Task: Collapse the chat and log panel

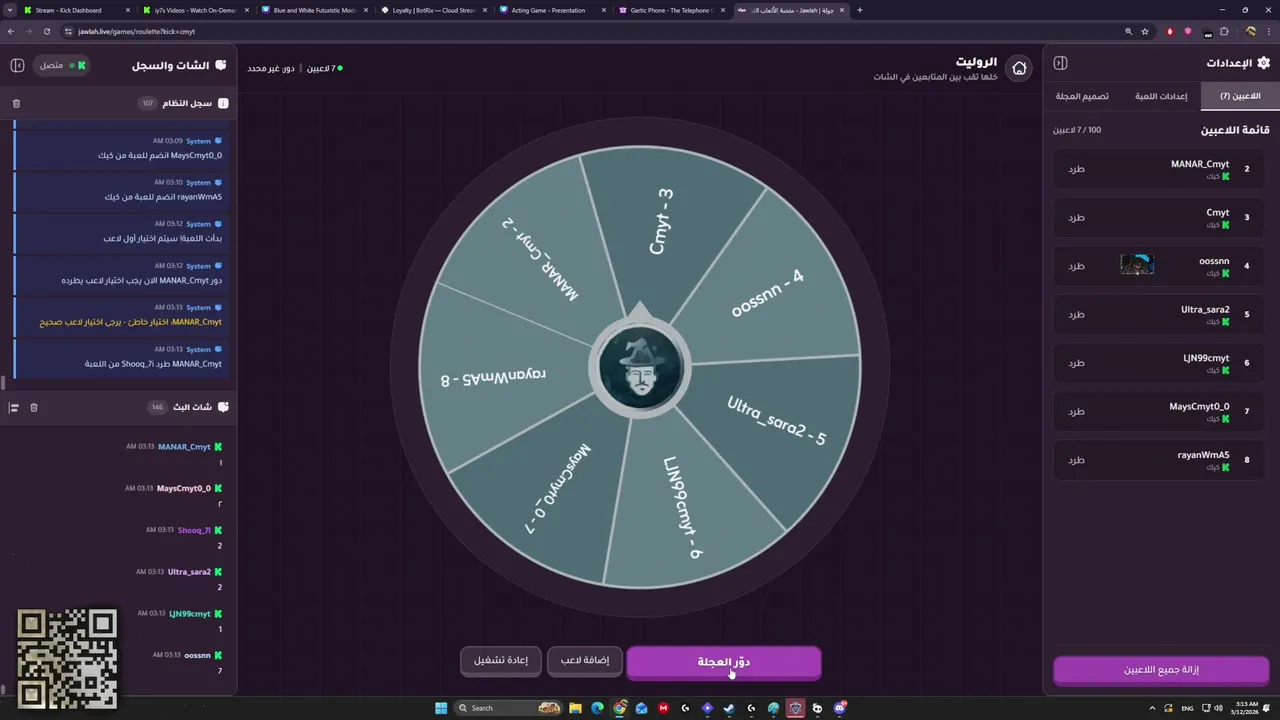Action: pyautogui.click(x=17, y=65)
